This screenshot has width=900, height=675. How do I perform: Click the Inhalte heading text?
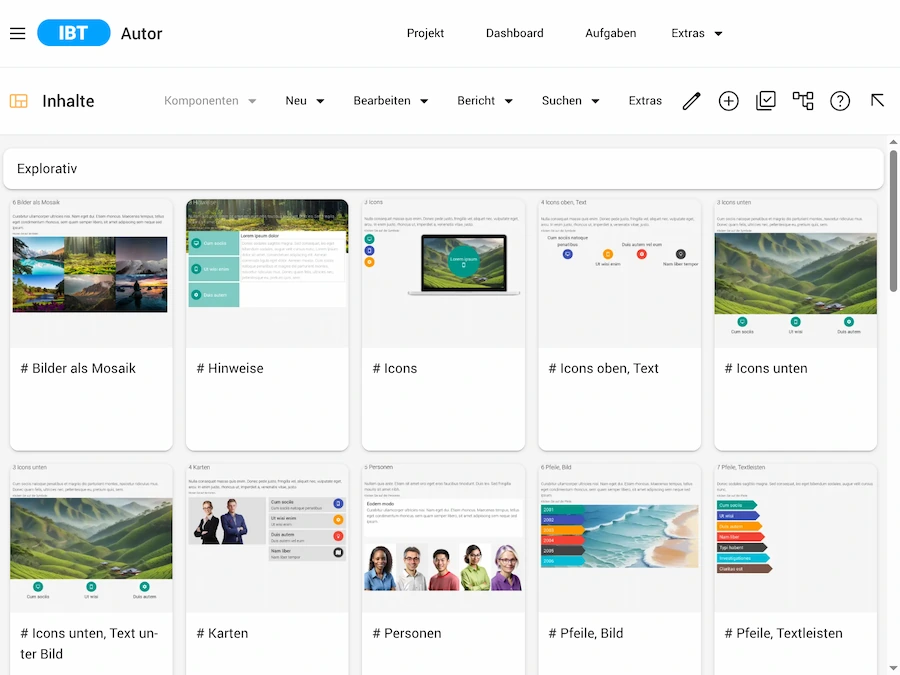(x=68, y=101)
